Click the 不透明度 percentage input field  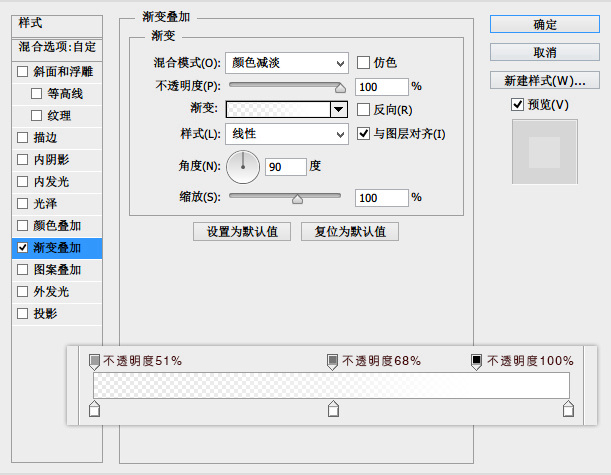point(381,87)
